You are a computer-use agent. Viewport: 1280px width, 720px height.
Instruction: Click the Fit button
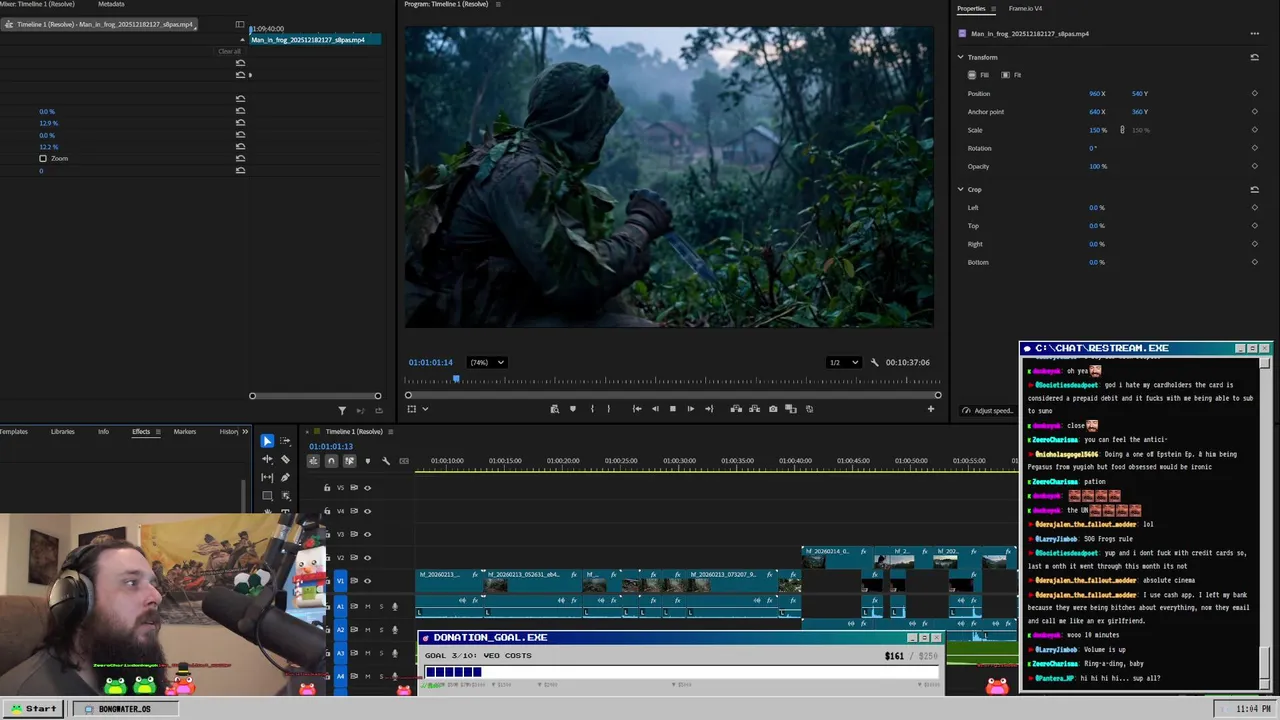pyautogui.click(x=1012, y=75)
